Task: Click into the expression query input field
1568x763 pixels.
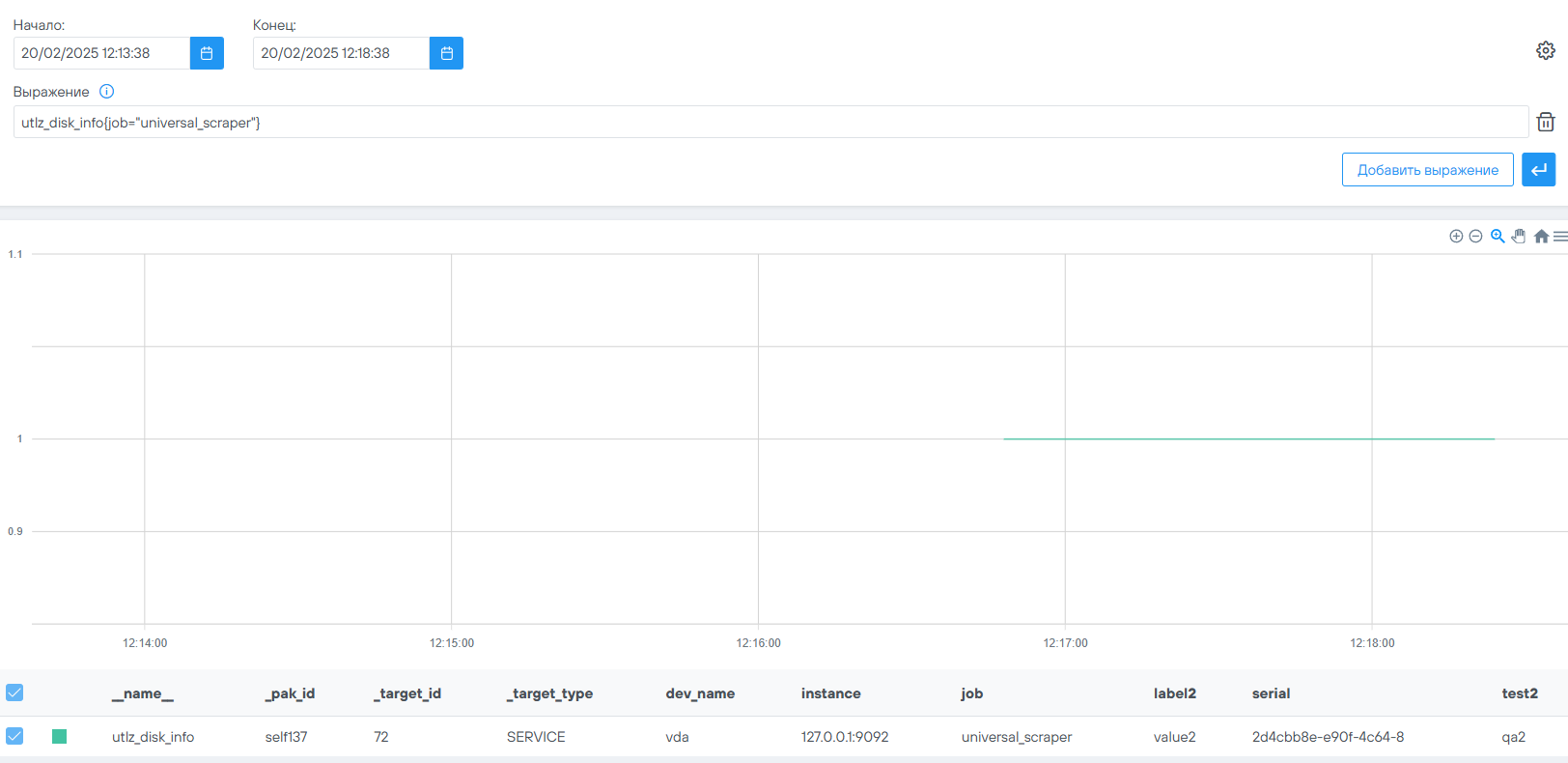Action: [770, 123]
